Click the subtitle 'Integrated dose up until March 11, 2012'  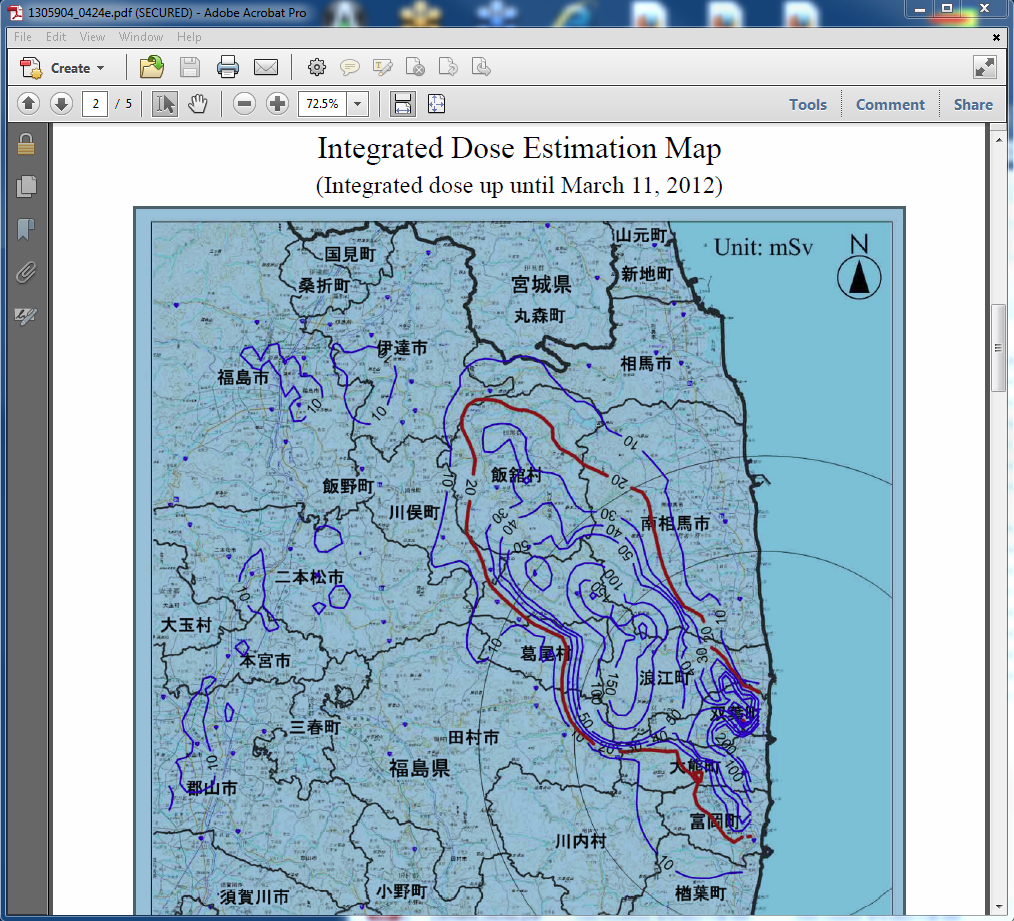tap(519, 186)
